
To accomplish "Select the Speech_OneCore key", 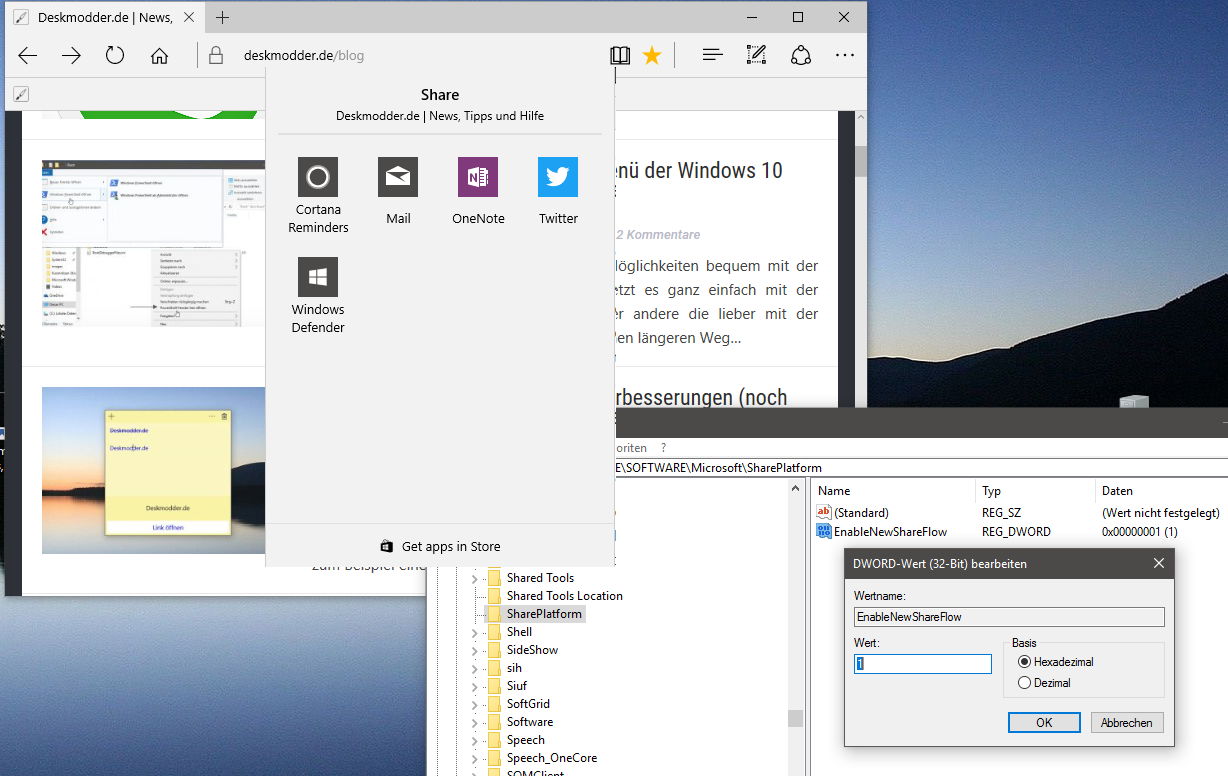I will [552, 758].
